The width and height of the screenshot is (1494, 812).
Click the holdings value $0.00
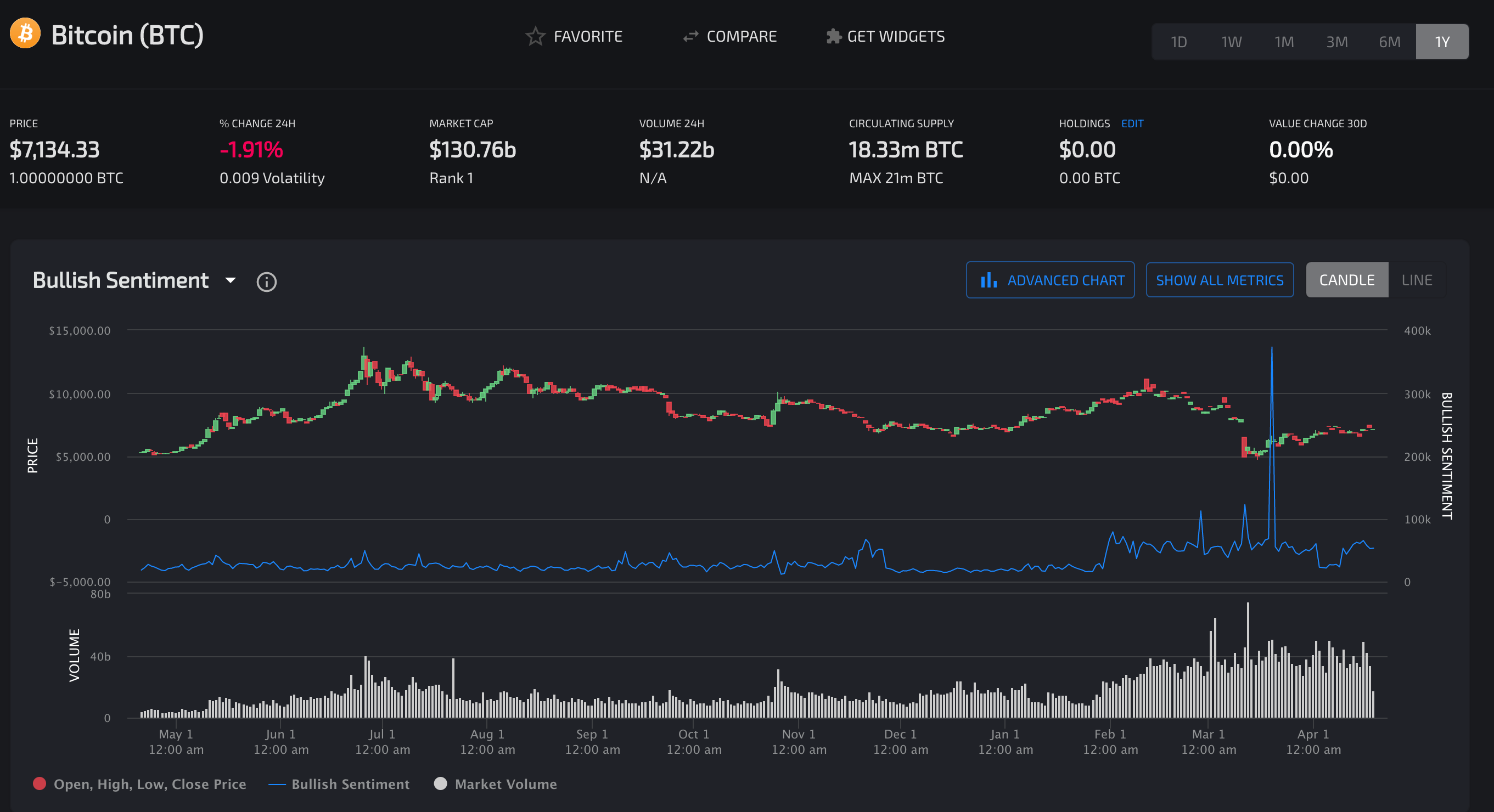(x=1087, y=150)
